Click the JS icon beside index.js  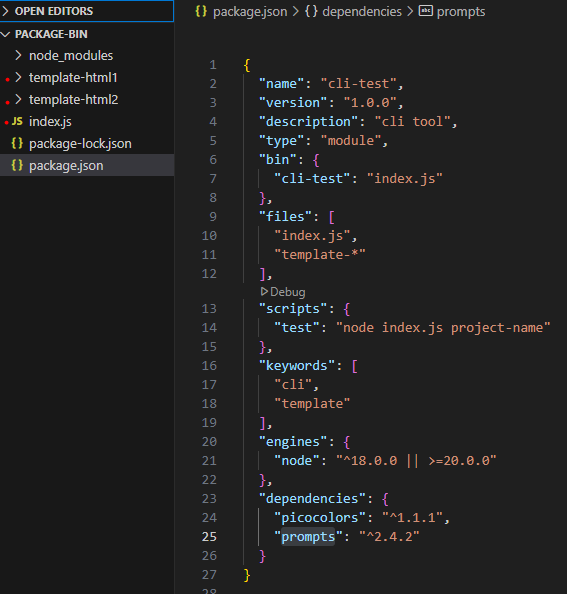[17, 121]
